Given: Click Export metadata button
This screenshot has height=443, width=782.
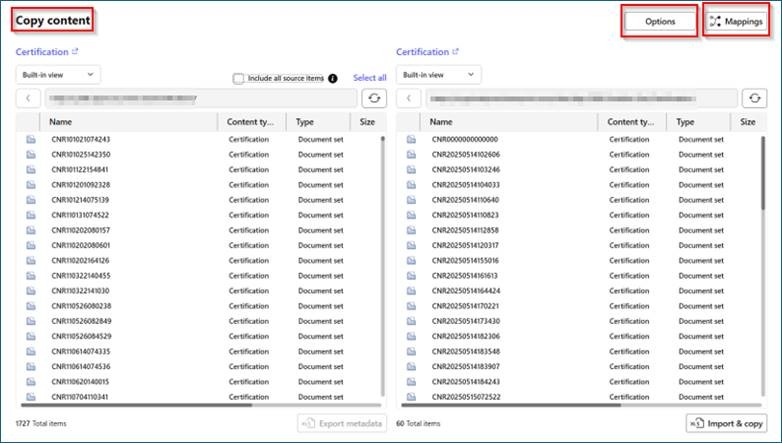Looking at the screenshot, I should pyautogui.click(x=342, y=424).
